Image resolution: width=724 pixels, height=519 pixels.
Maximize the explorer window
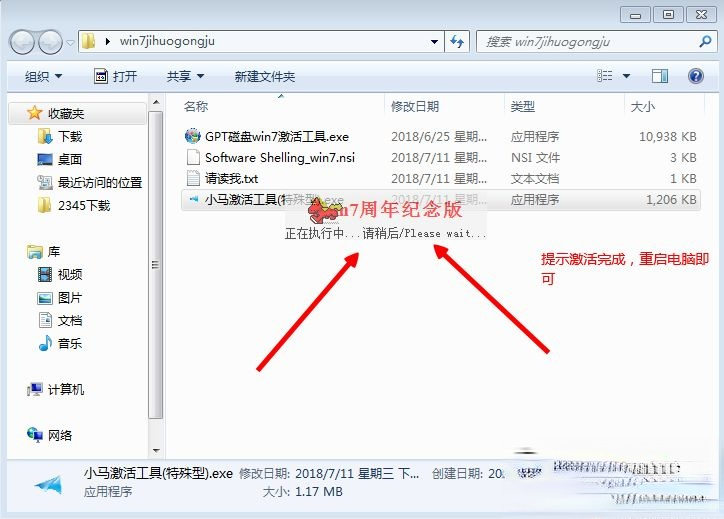(668, 15)
